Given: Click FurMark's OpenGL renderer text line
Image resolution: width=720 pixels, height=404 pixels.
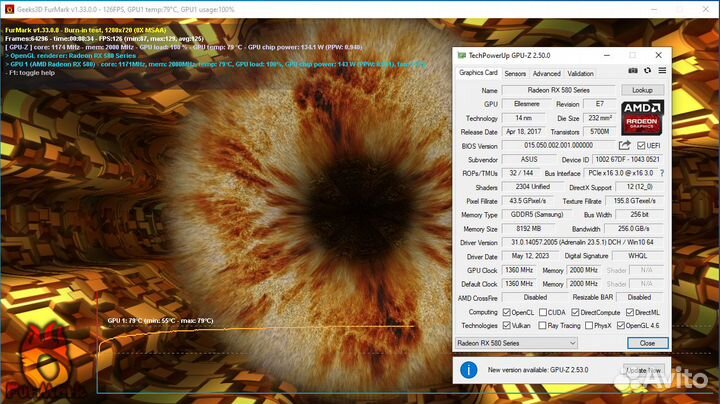Looking at the screenshot, I should pos(71,56).
